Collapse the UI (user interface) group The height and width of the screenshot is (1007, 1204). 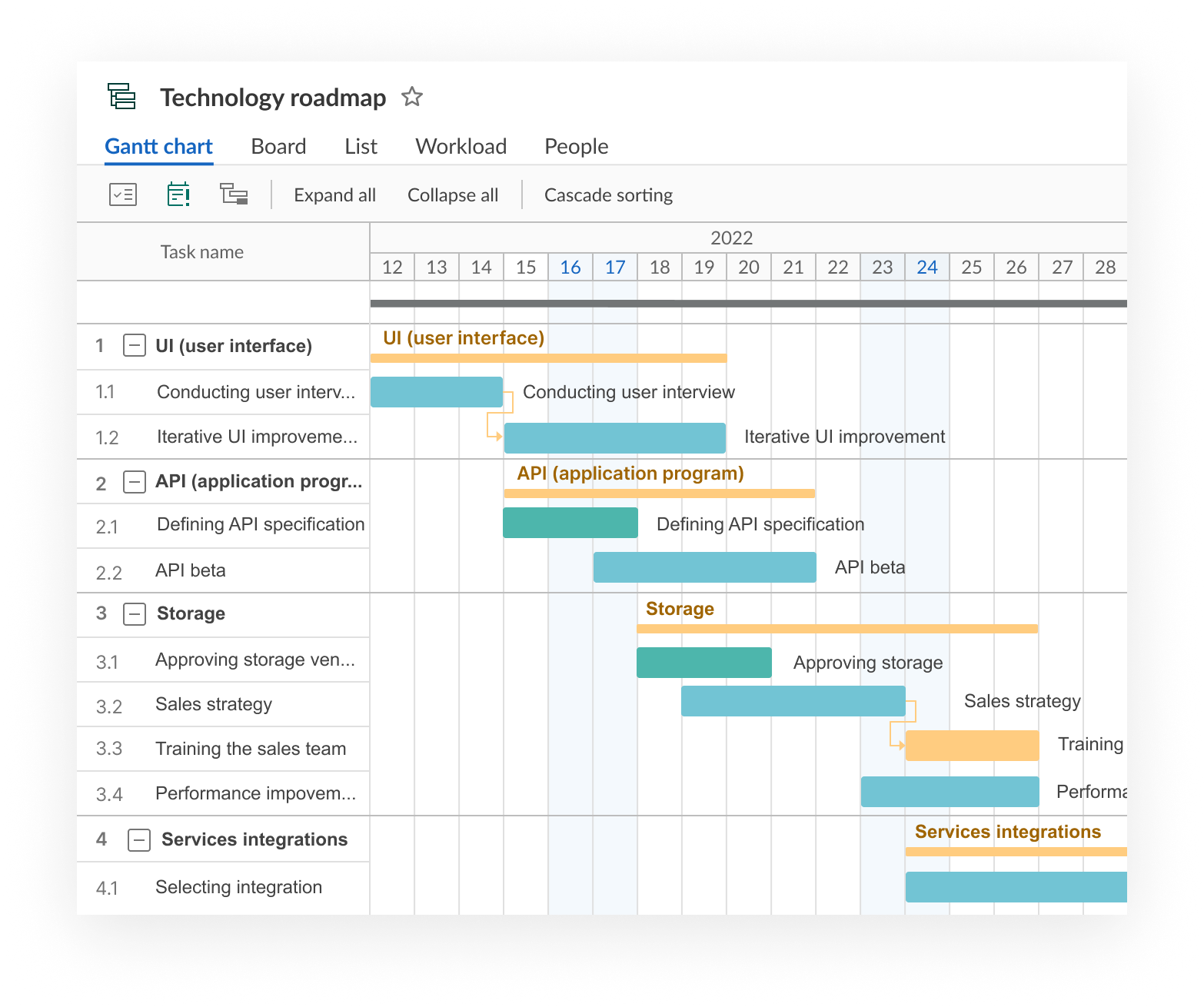click(x=134, y=345)
